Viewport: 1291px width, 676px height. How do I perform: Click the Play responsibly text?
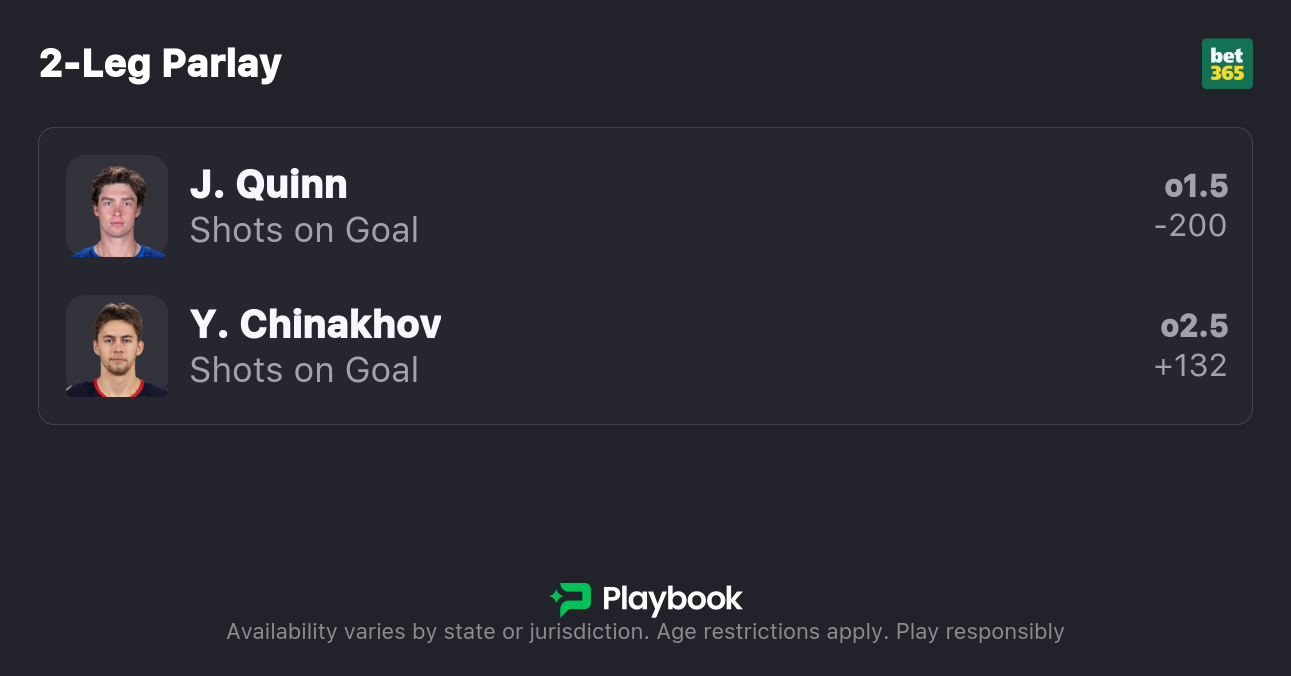pyautogui.click(x=980, y=632)
